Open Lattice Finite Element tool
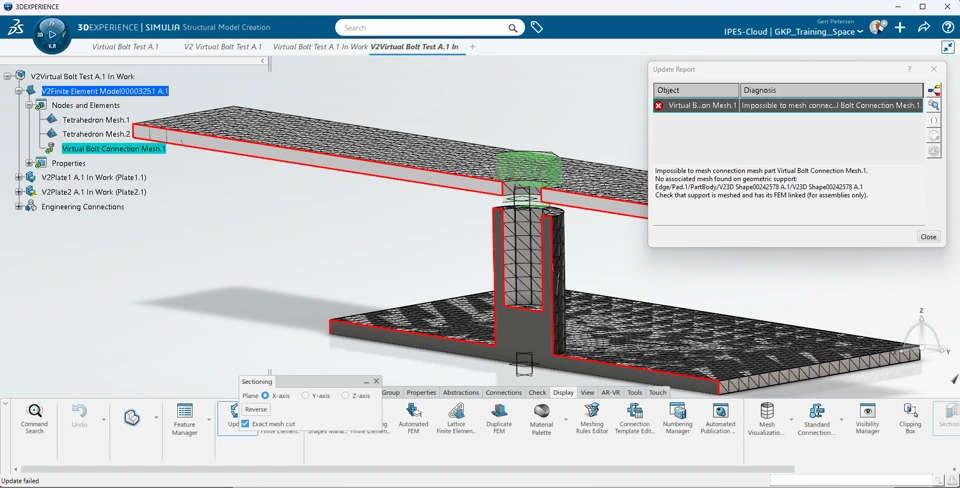The height and width of the screenshot is (488, 960). point(456,419)
